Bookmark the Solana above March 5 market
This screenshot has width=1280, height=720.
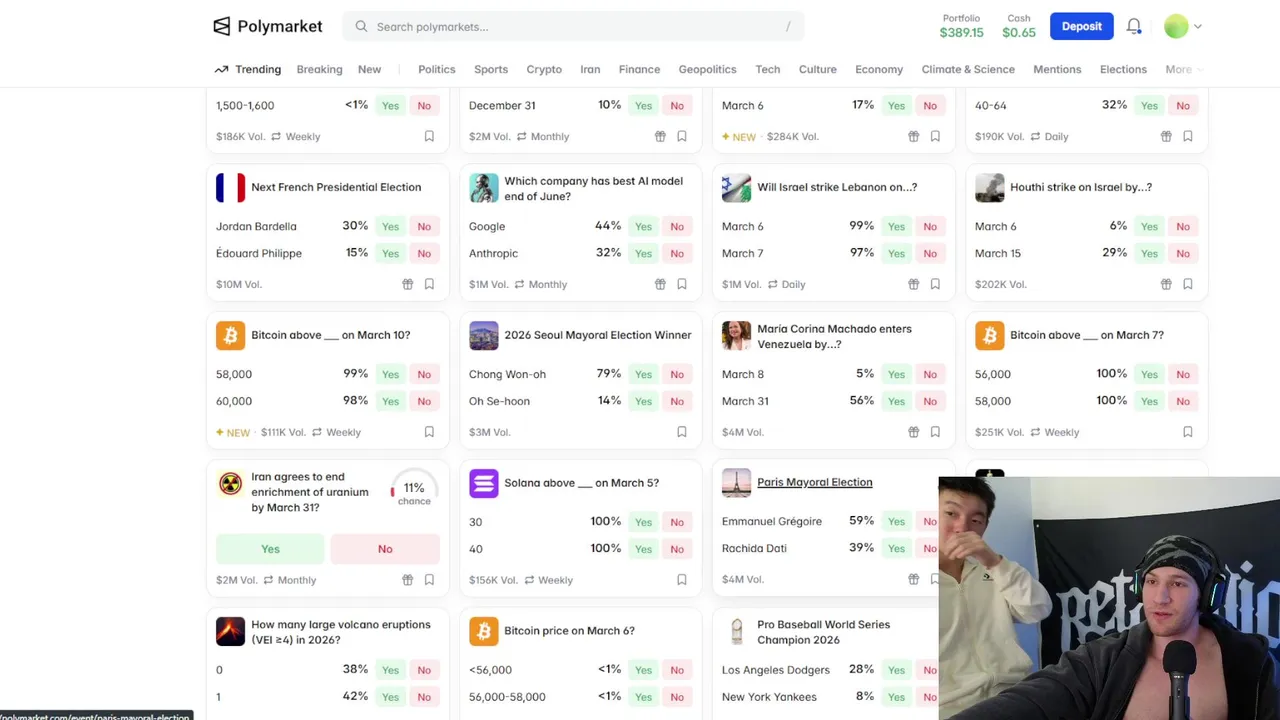[682, 580]
